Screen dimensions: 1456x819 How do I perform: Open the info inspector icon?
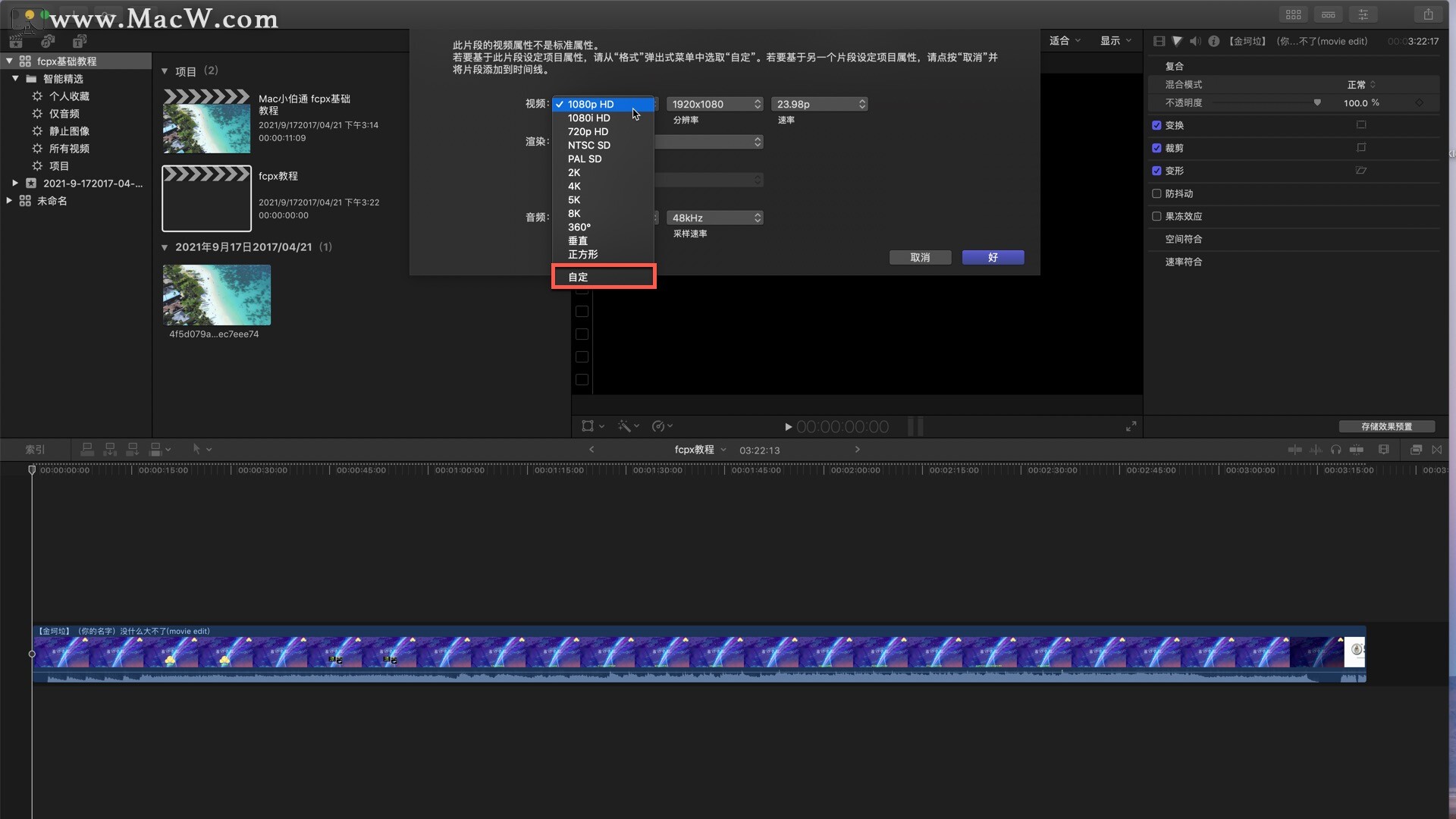point(1213,41)
